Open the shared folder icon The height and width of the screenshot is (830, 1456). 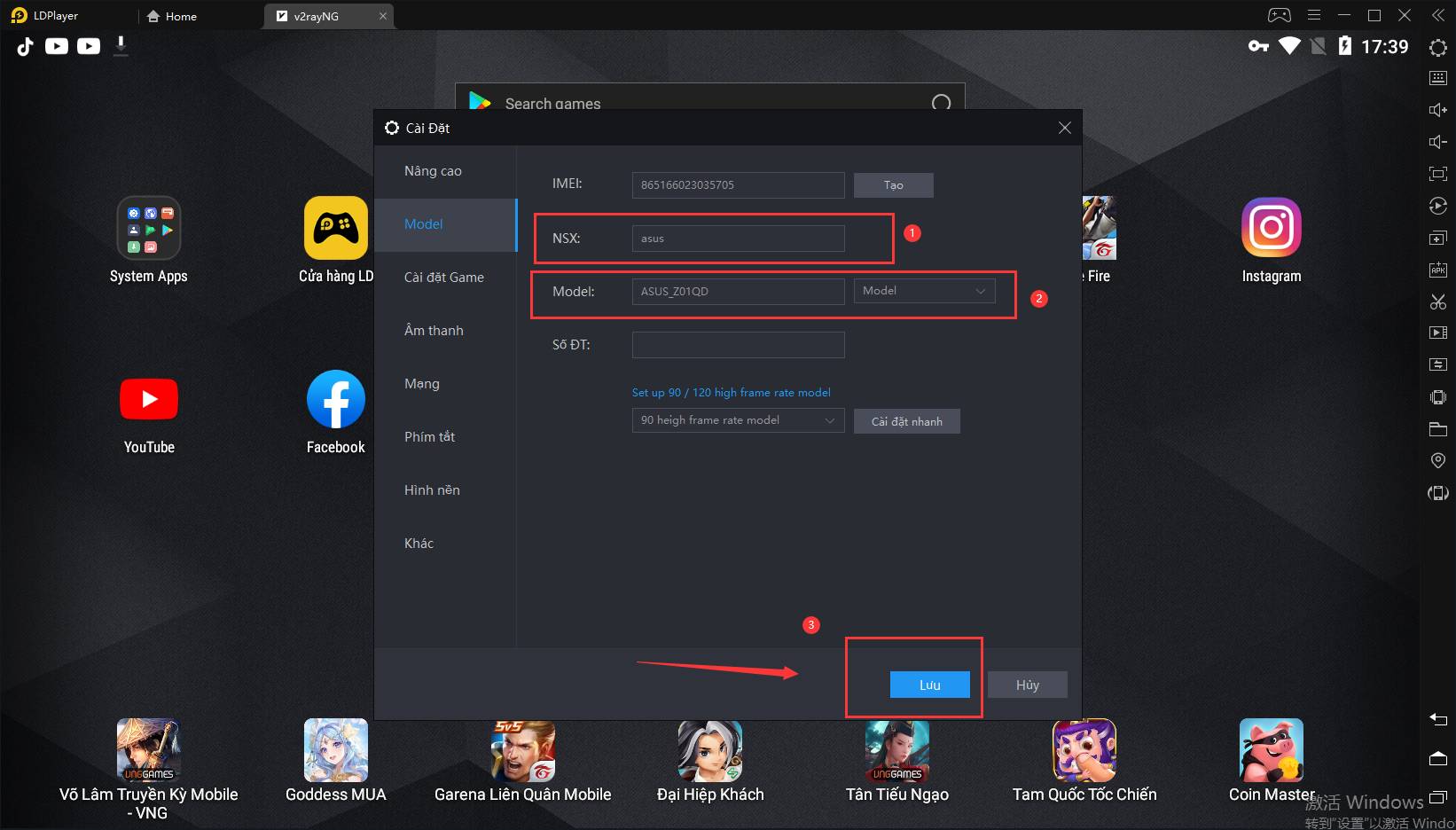[x=1438, y=429]
